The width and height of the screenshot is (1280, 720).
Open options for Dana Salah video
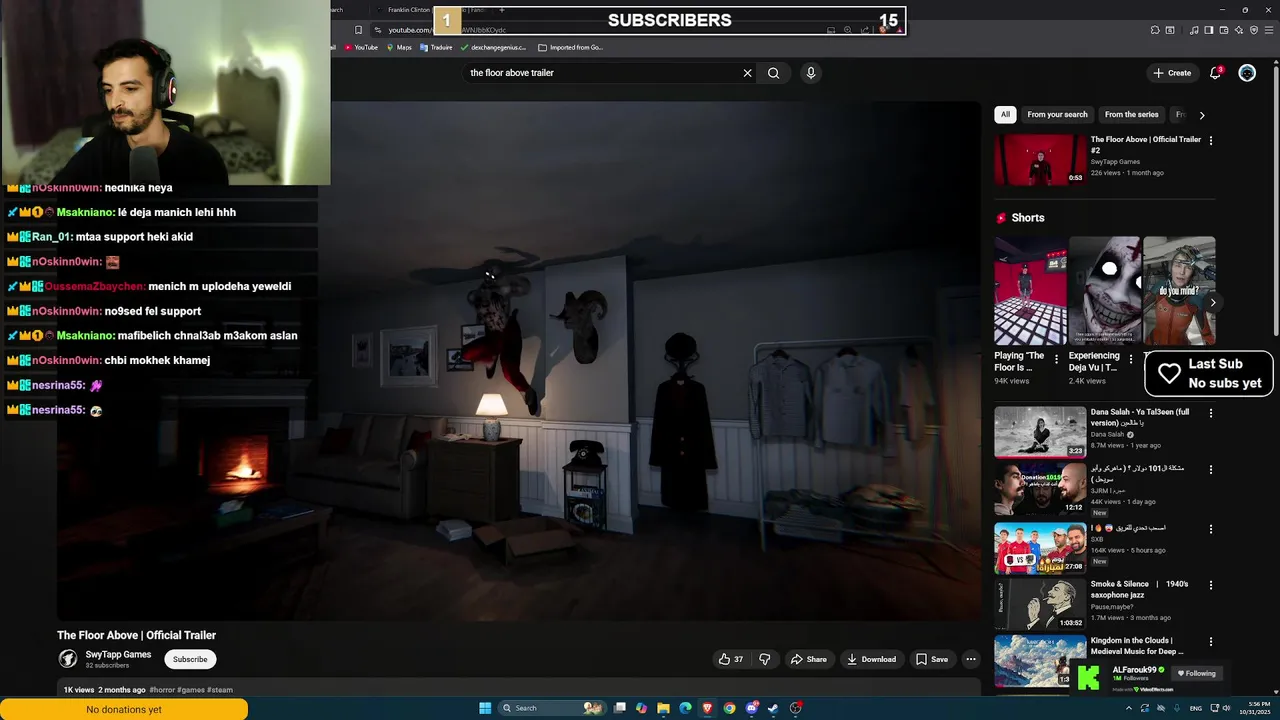pyautogui.click(x=1211, y=413)
